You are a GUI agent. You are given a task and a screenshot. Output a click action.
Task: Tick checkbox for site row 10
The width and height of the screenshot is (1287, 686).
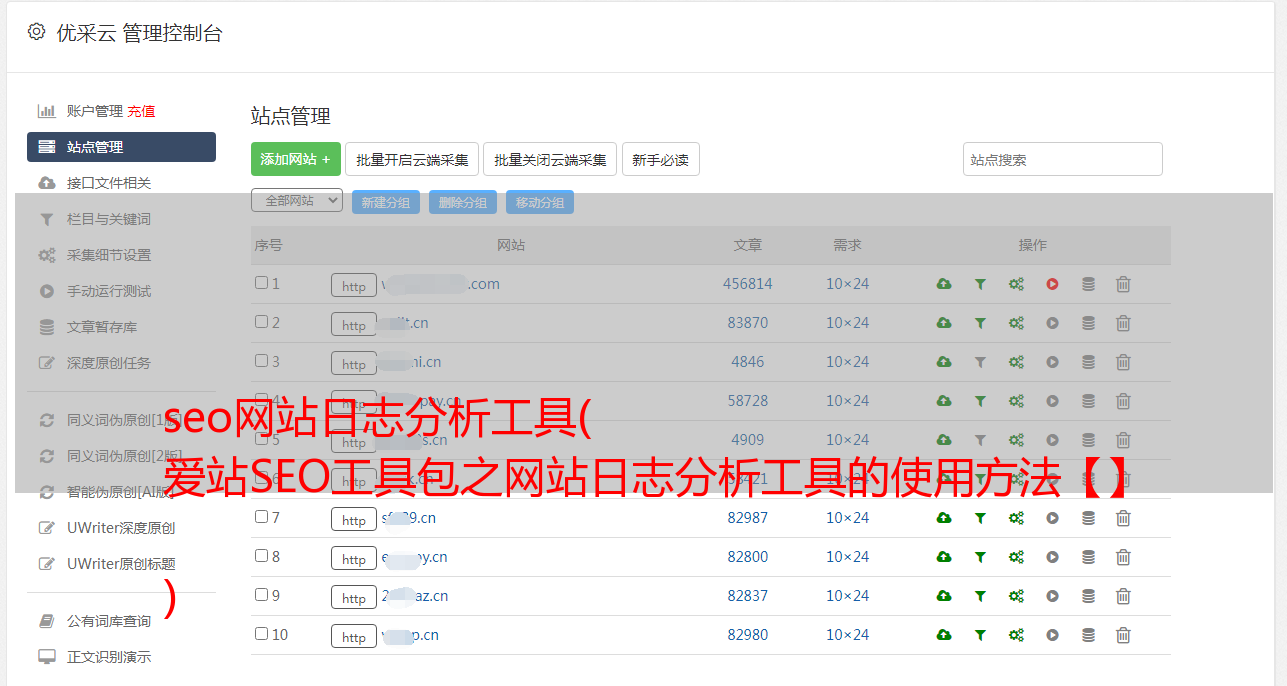coord(261,634)
